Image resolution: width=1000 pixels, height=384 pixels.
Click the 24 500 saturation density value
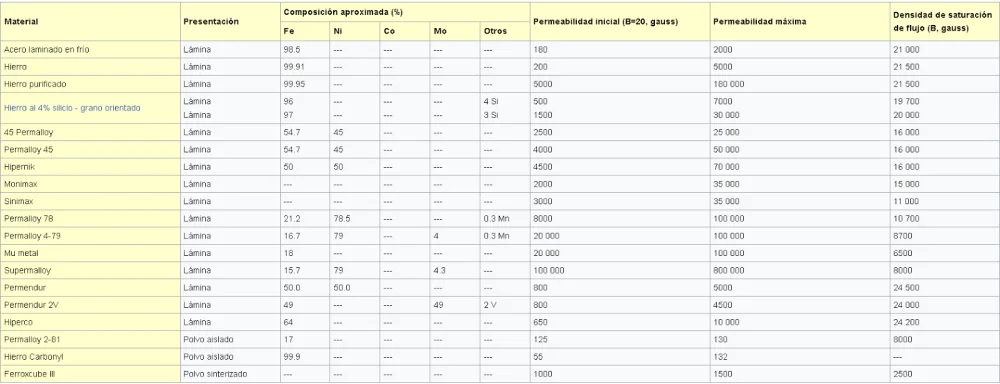[906, 287]
